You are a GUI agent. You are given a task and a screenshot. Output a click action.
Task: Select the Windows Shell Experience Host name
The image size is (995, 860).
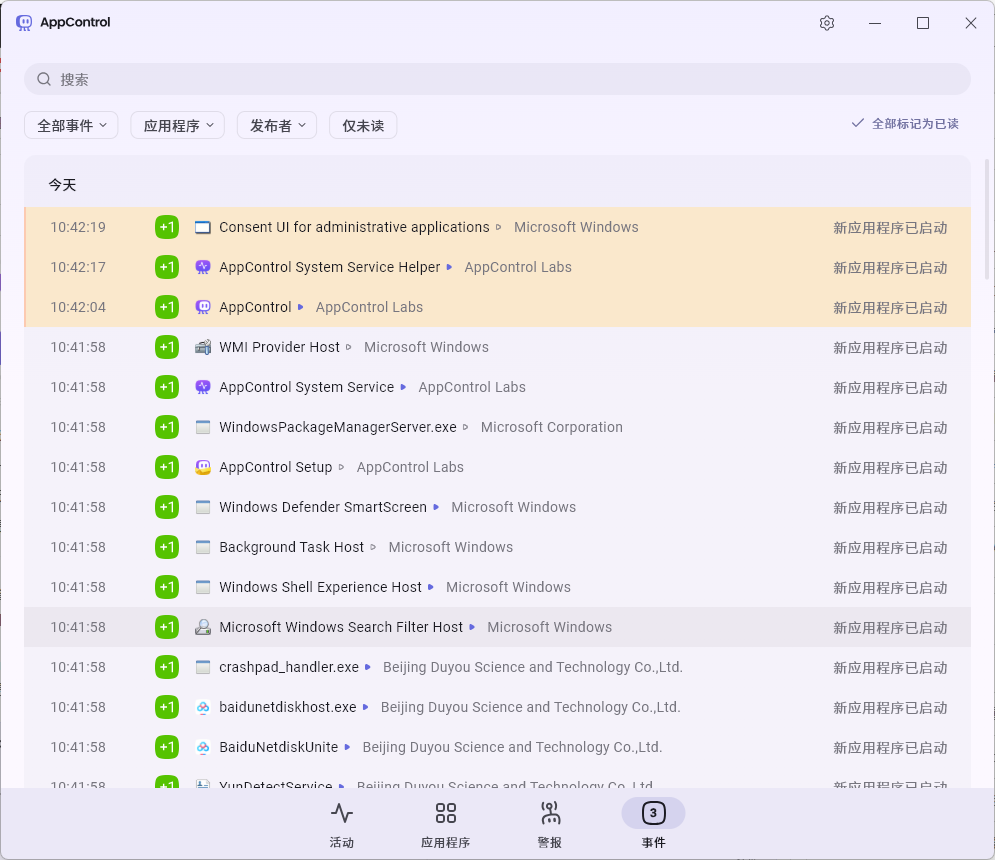(320, 587)
